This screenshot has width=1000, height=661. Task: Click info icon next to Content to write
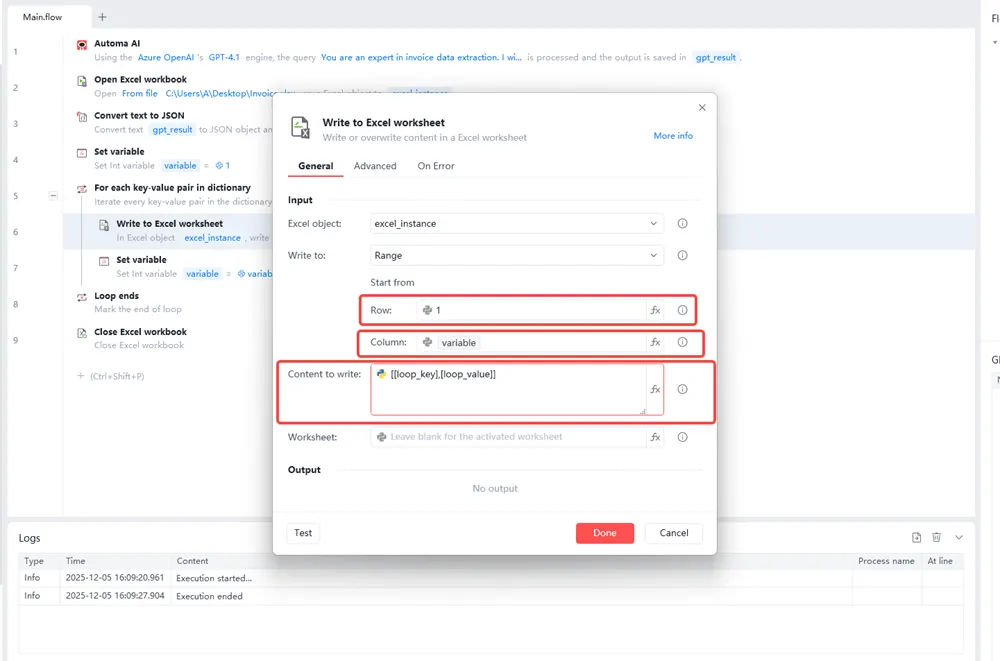[x=682, y=389]
